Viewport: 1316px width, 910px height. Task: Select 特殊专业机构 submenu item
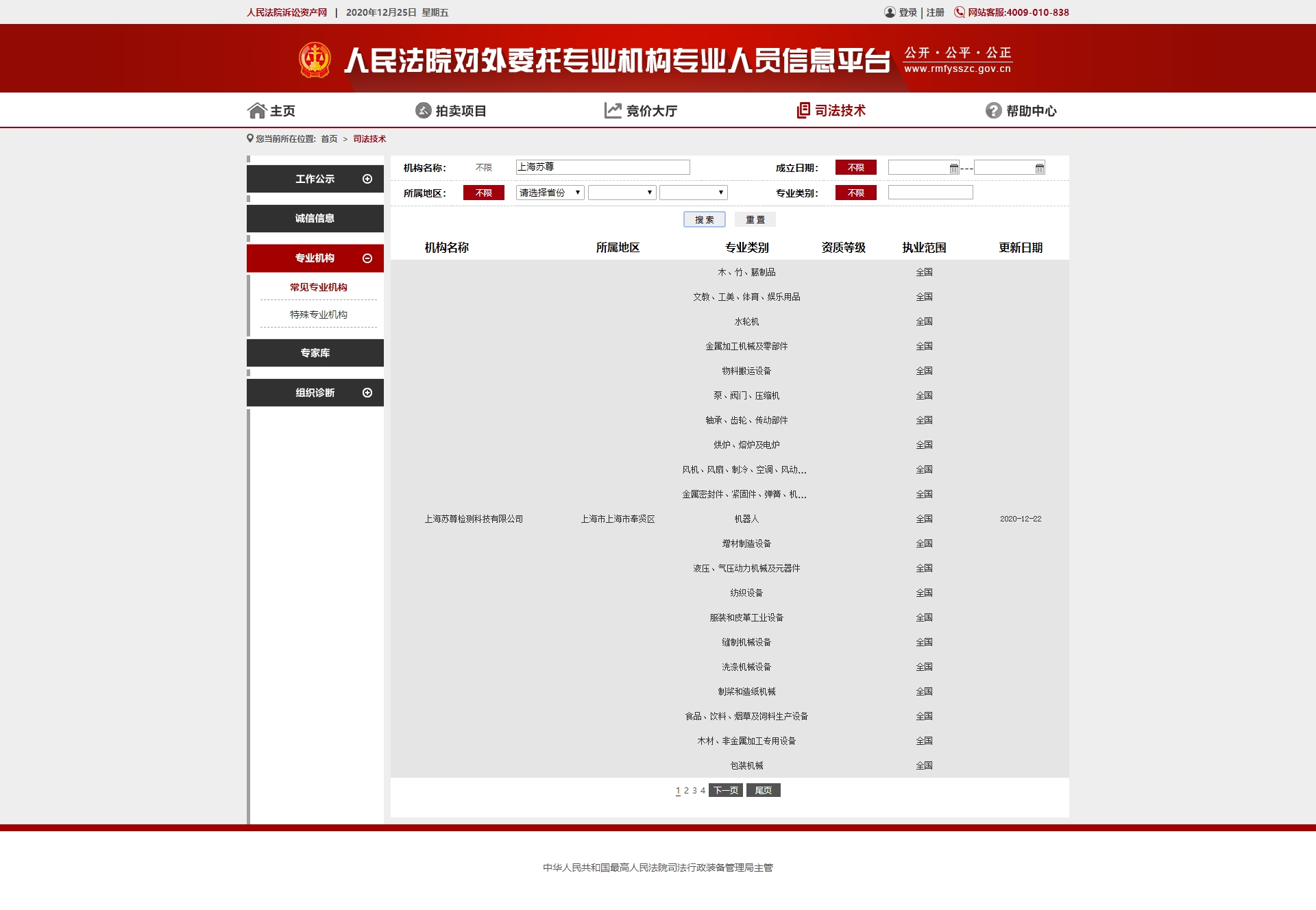pyautogui.click(x=319, y=315)
